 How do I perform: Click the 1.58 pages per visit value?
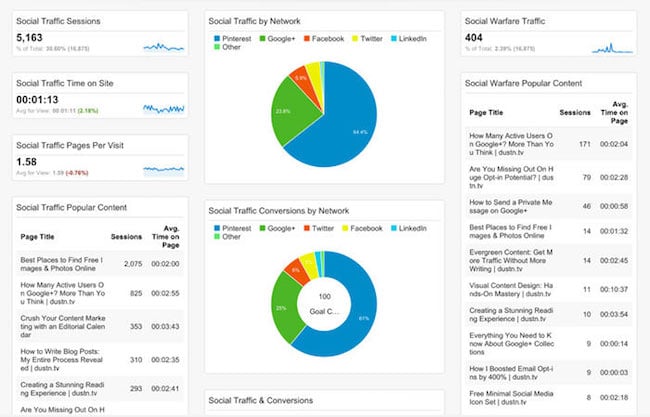pyautogui.click(x=26, y=162)
